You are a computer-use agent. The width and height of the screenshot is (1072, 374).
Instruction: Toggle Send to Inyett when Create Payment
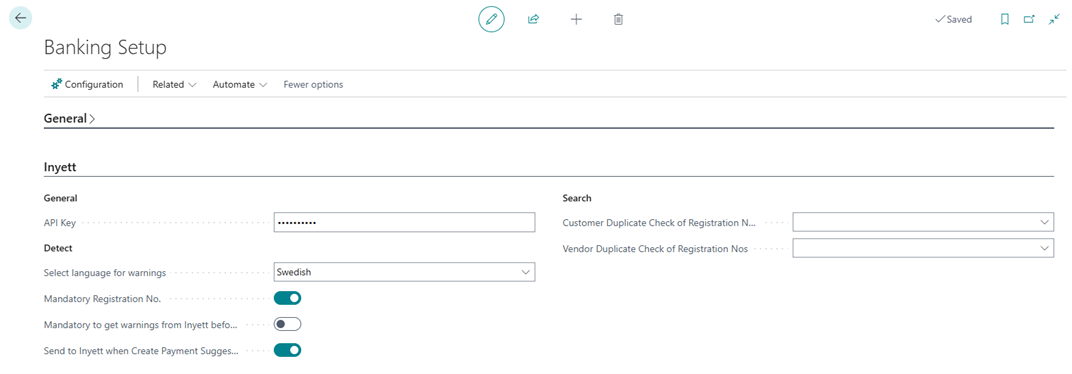point(287,350)
